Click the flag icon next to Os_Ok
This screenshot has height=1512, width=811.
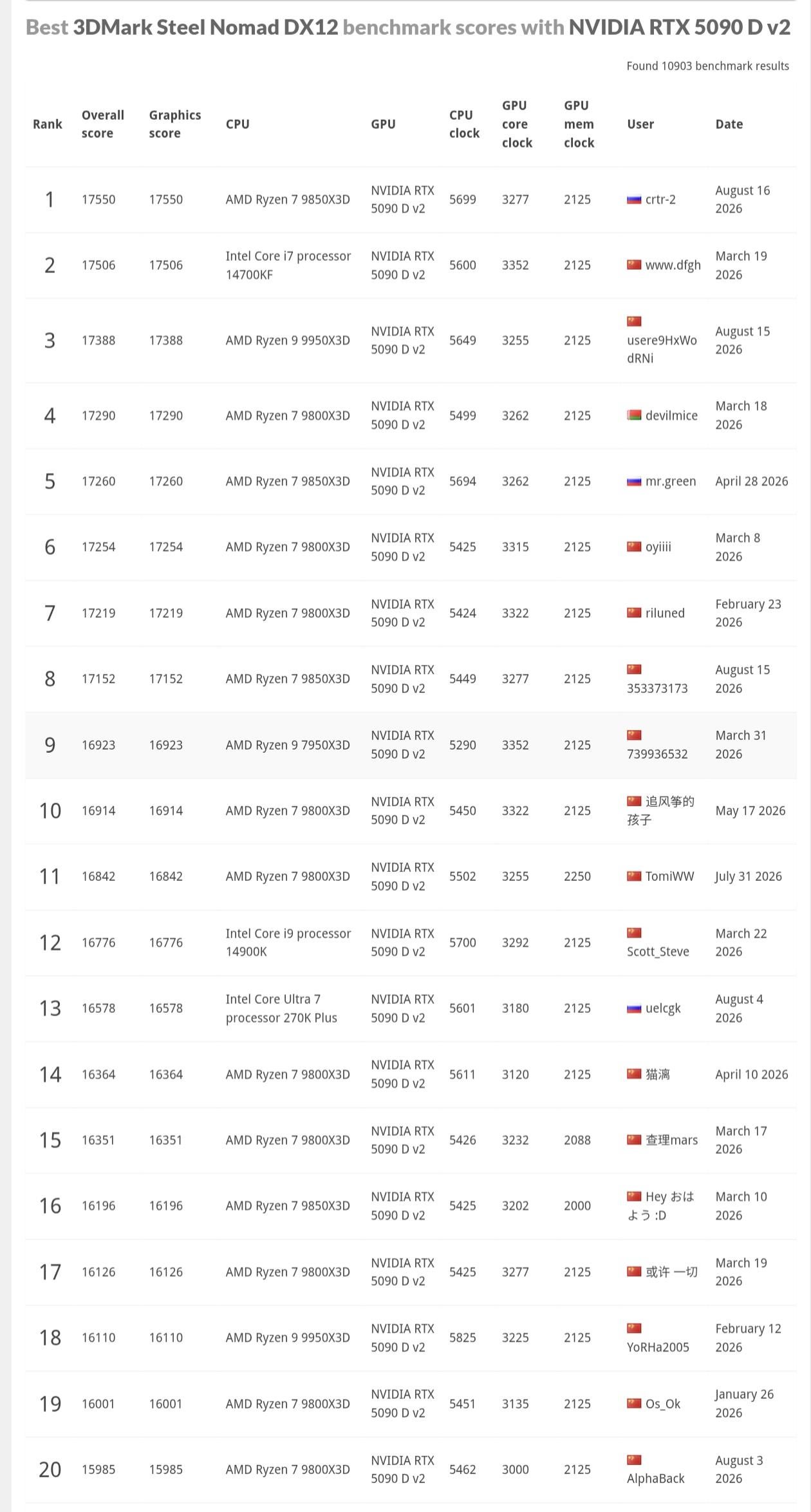634,1404
